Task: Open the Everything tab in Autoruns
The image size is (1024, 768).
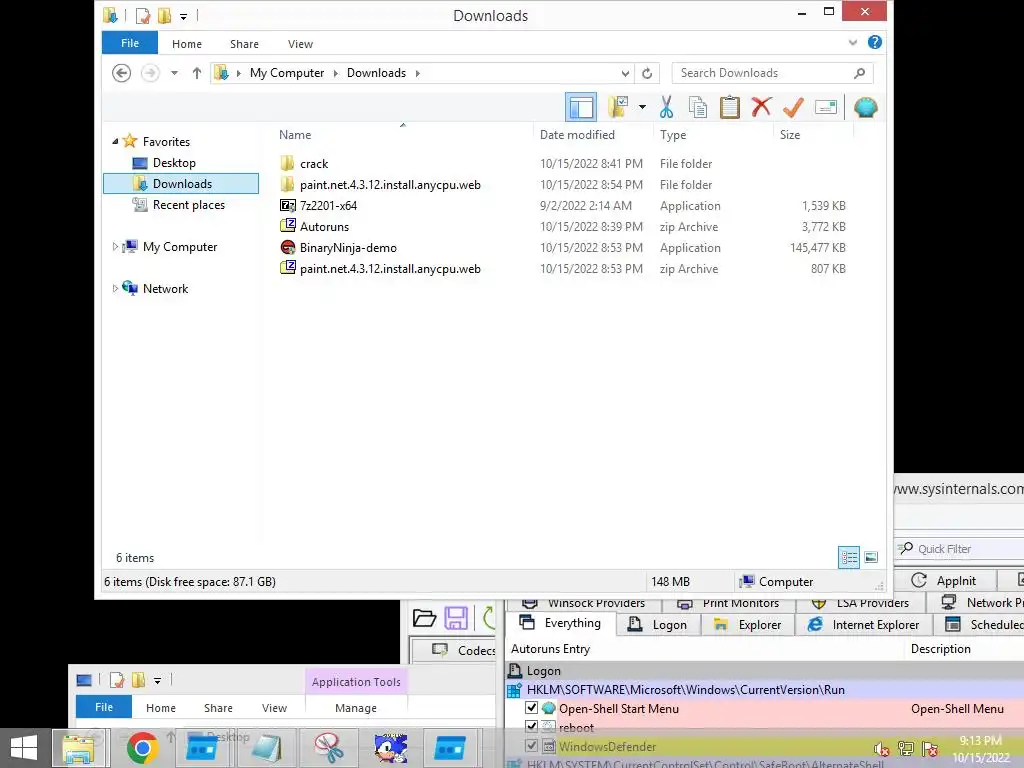Action: pos(560,624)
